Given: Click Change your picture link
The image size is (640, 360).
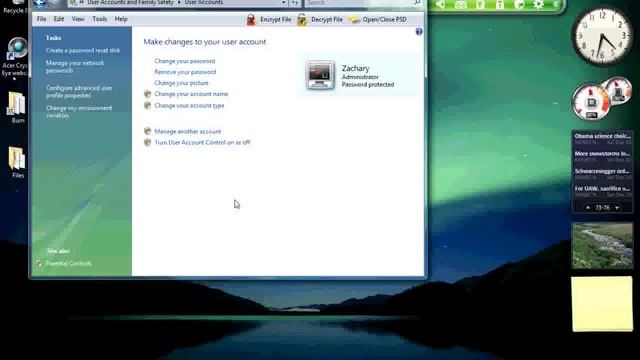Looking at the screenshot, I should click(181, 83).
